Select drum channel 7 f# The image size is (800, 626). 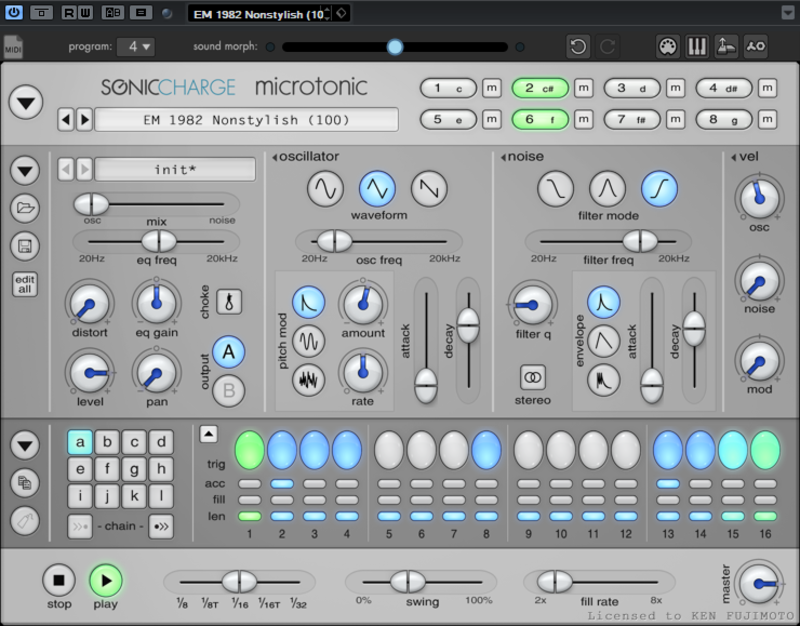point(632,119)
